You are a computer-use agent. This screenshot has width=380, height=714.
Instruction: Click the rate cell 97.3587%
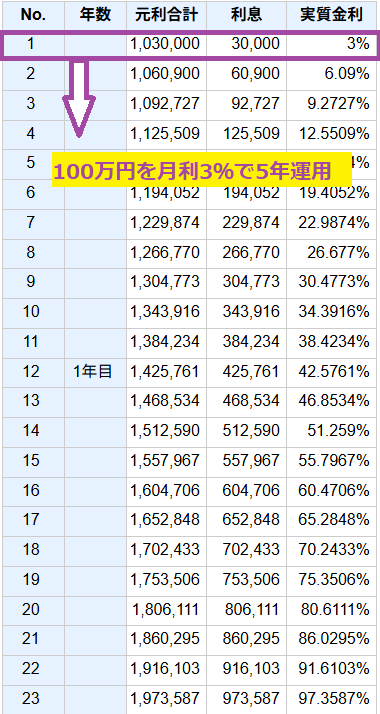[x=332, y=699]
